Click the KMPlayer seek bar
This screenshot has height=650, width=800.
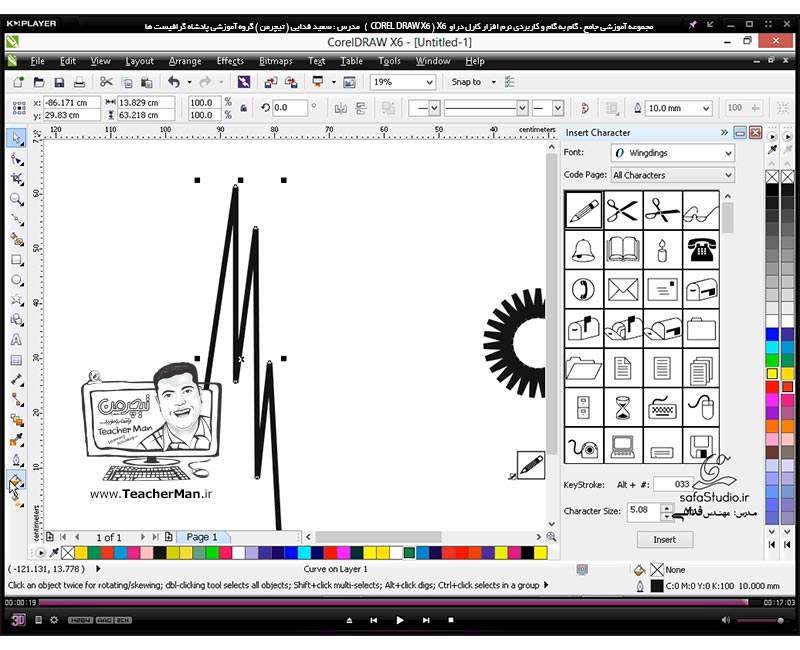(393, 602)
